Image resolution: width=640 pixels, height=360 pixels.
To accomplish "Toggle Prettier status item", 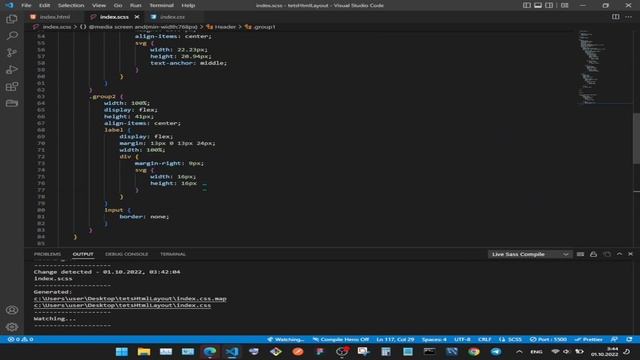I will 588,340.
